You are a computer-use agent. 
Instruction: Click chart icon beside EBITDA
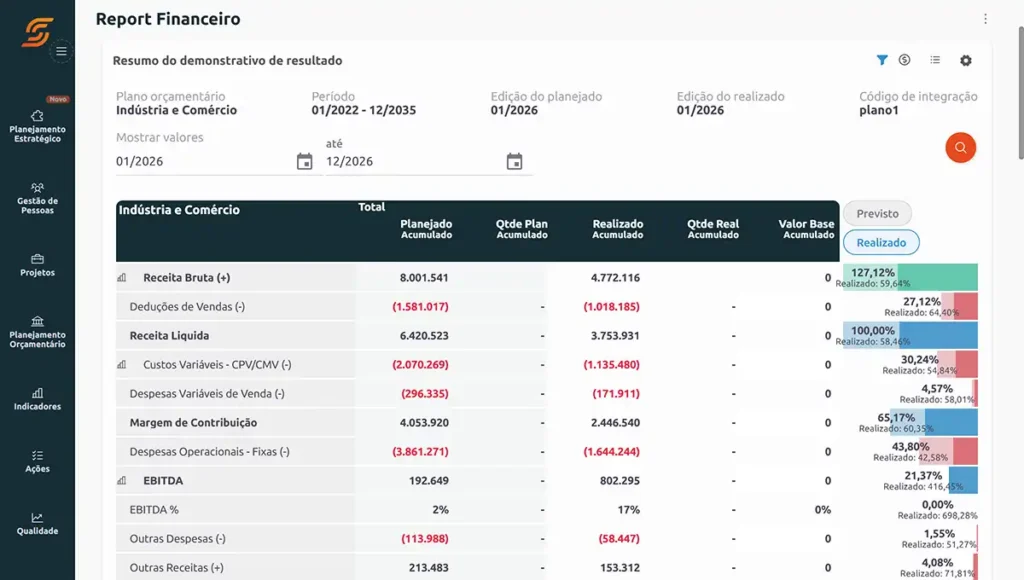pos(121,481)
